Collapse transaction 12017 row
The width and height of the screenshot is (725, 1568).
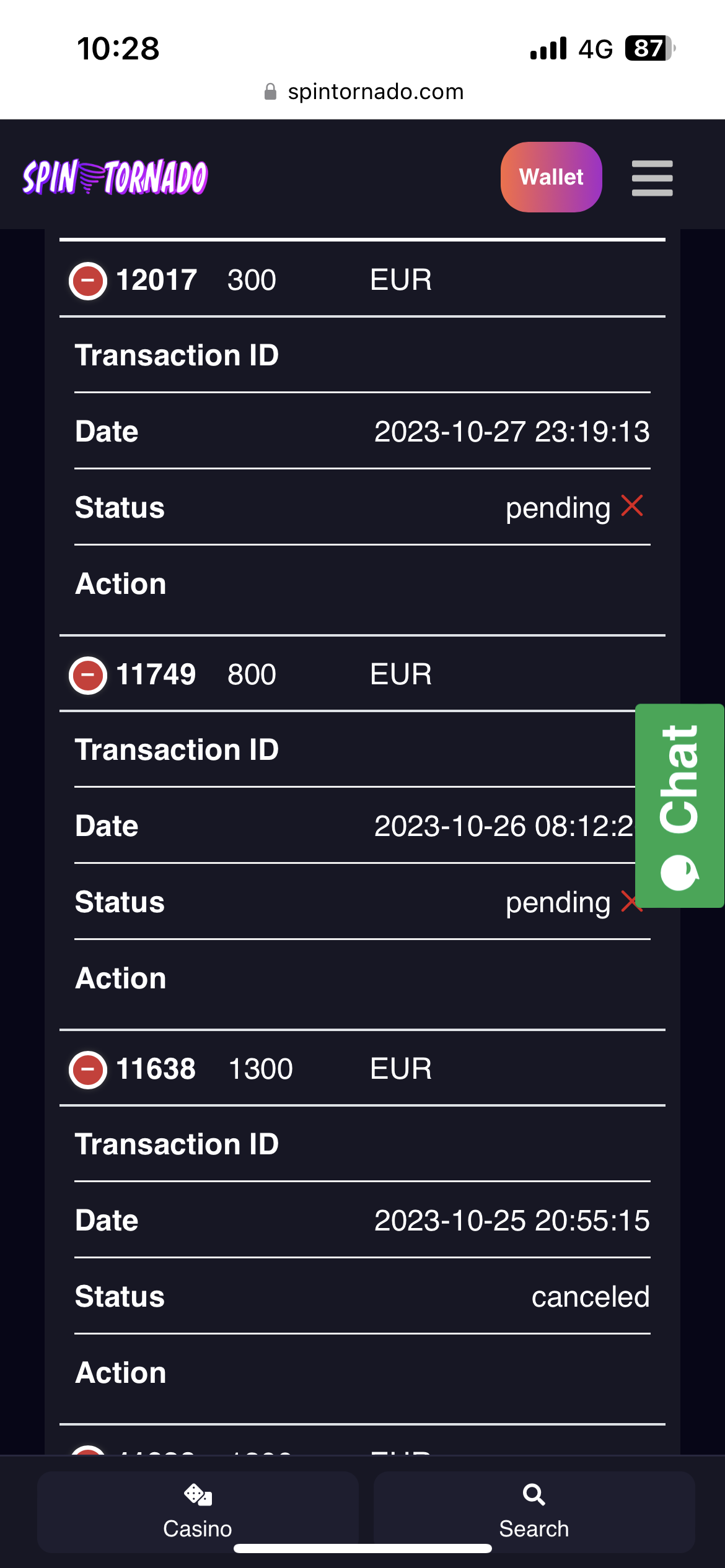coord(88,280)
